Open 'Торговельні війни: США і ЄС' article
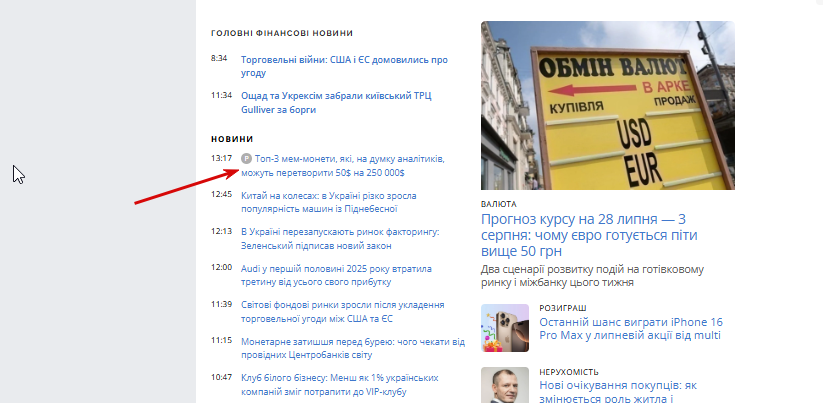The width and height of the screenshot is (823, 403). tap(344, 66)
